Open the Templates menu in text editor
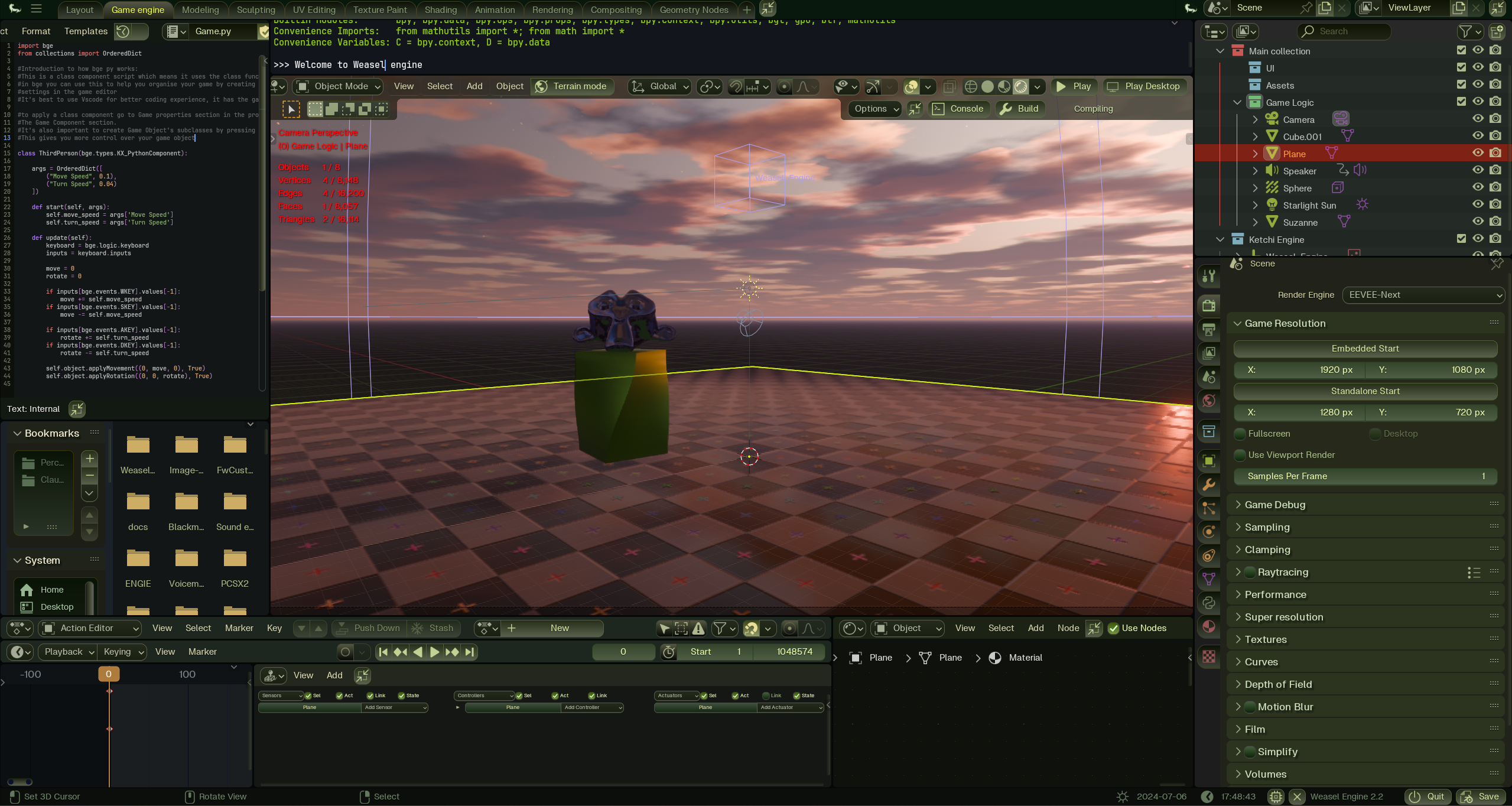This screenshot has height=806, width=1512. pyautogui.click(x=86, y=31)
